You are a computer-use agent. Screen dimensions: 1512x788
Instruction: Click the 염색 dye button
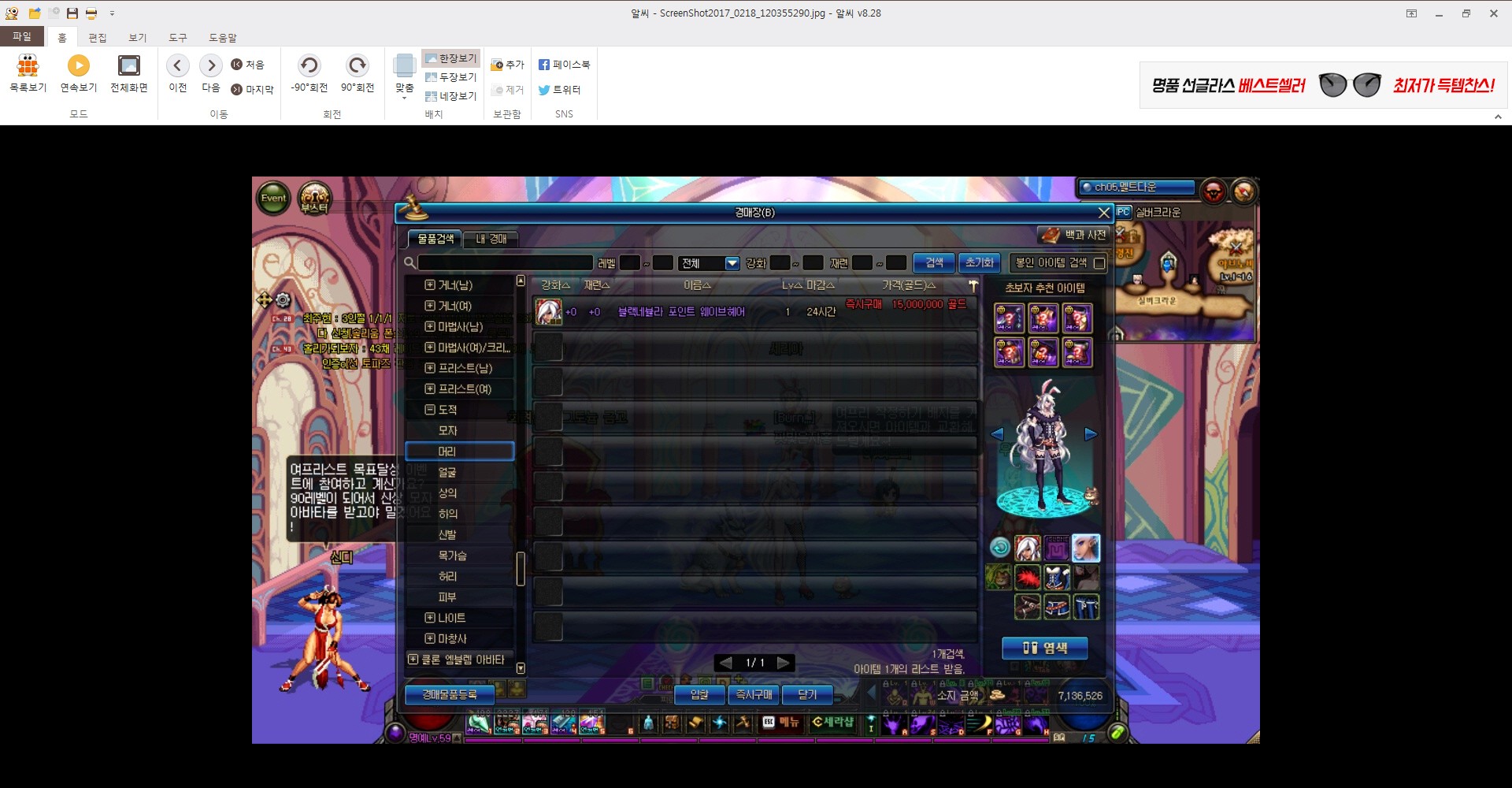[x=1045, y=648]
